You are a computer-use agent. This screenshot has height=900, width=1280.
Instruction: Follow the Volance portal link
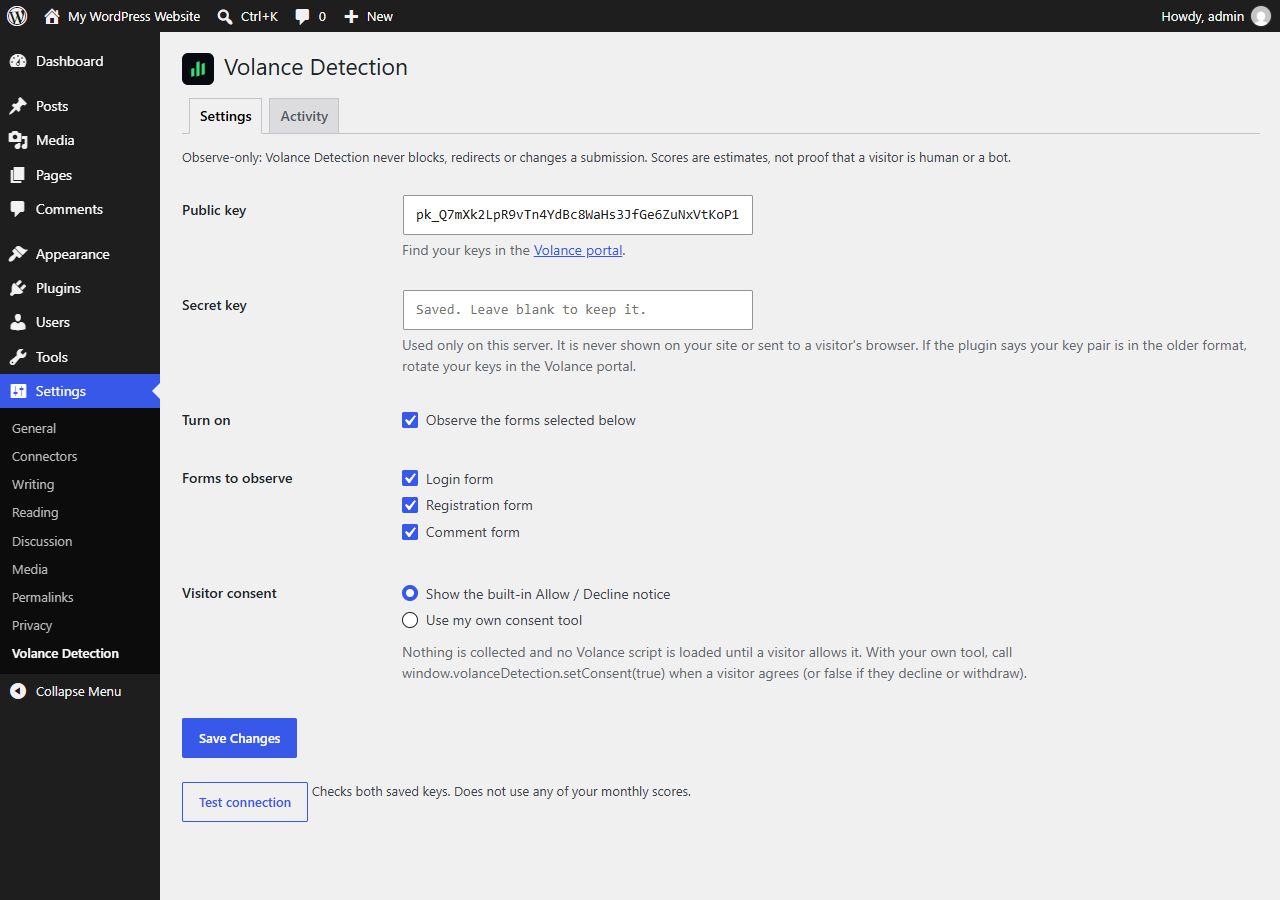(x=578, y=250)
